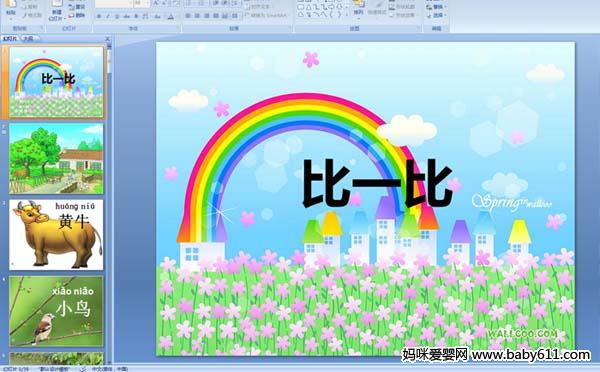Center the paragraph text
The width and height of the screenshot is (600, 372).
(197, 16)
